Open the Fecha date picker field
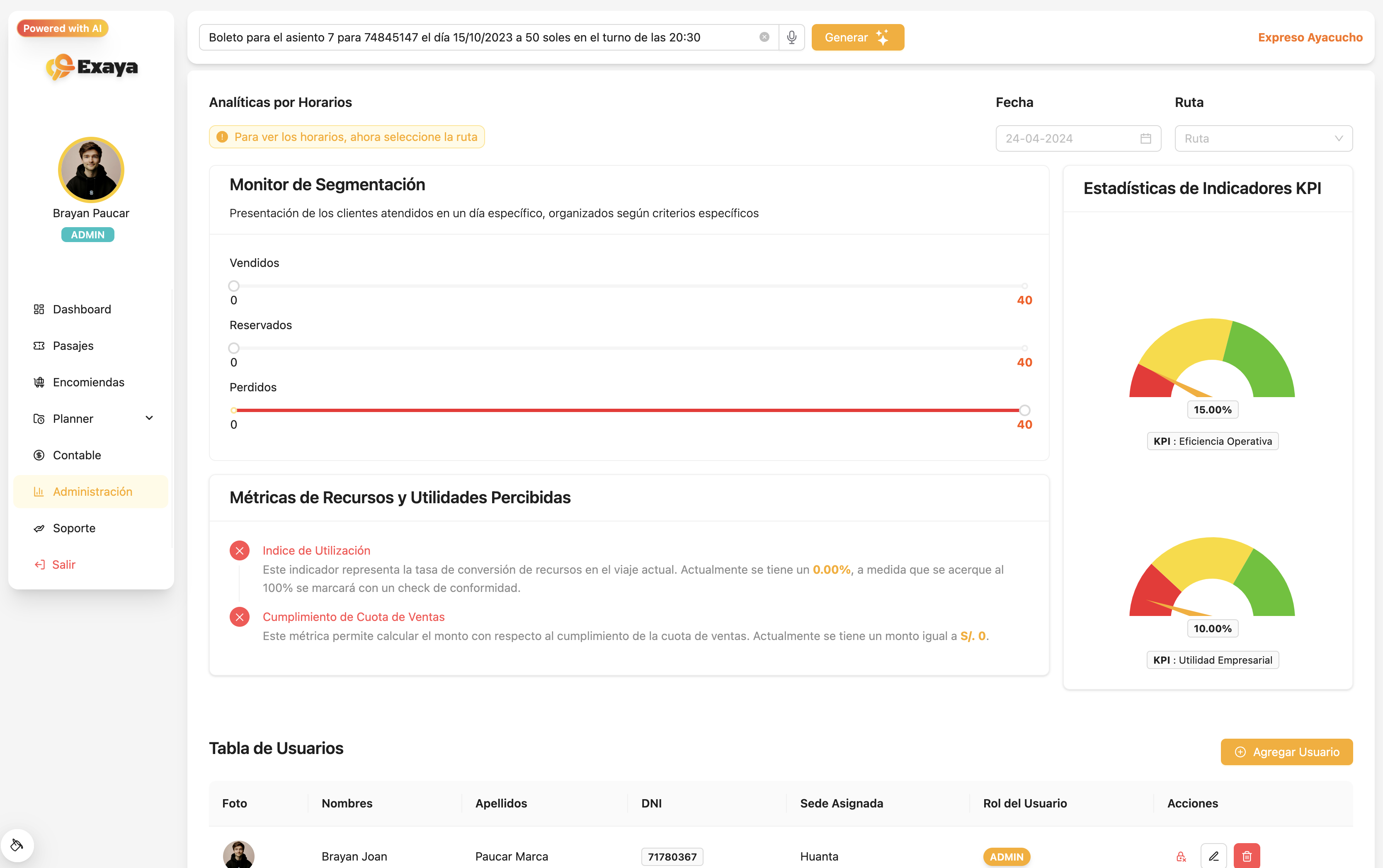The image size is (1383, 868). 1071,138
